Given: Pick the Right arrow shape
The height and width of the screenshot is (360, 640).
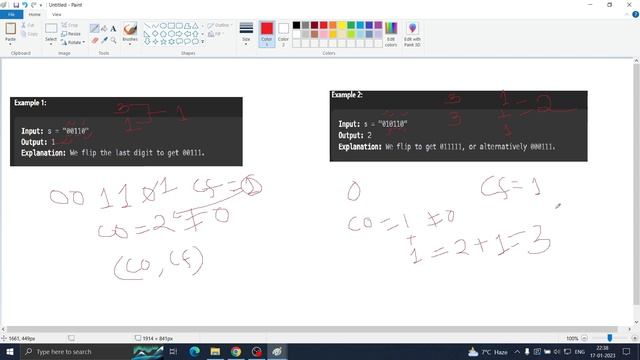Looking at the screenshot, I should tap(179, 33).
